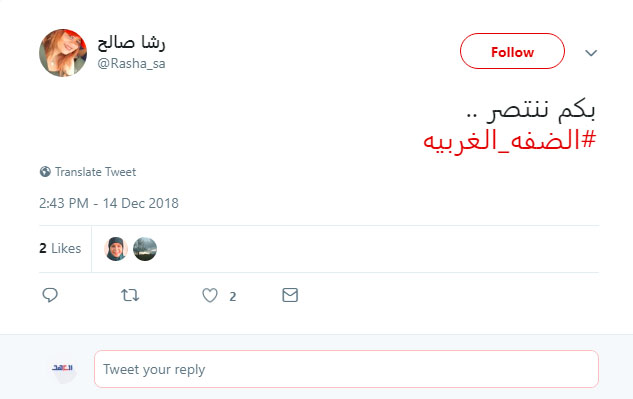Viewport: 633px width, 399px height.
Task: Open Rasha_sa profile picture
Action: 63,52
